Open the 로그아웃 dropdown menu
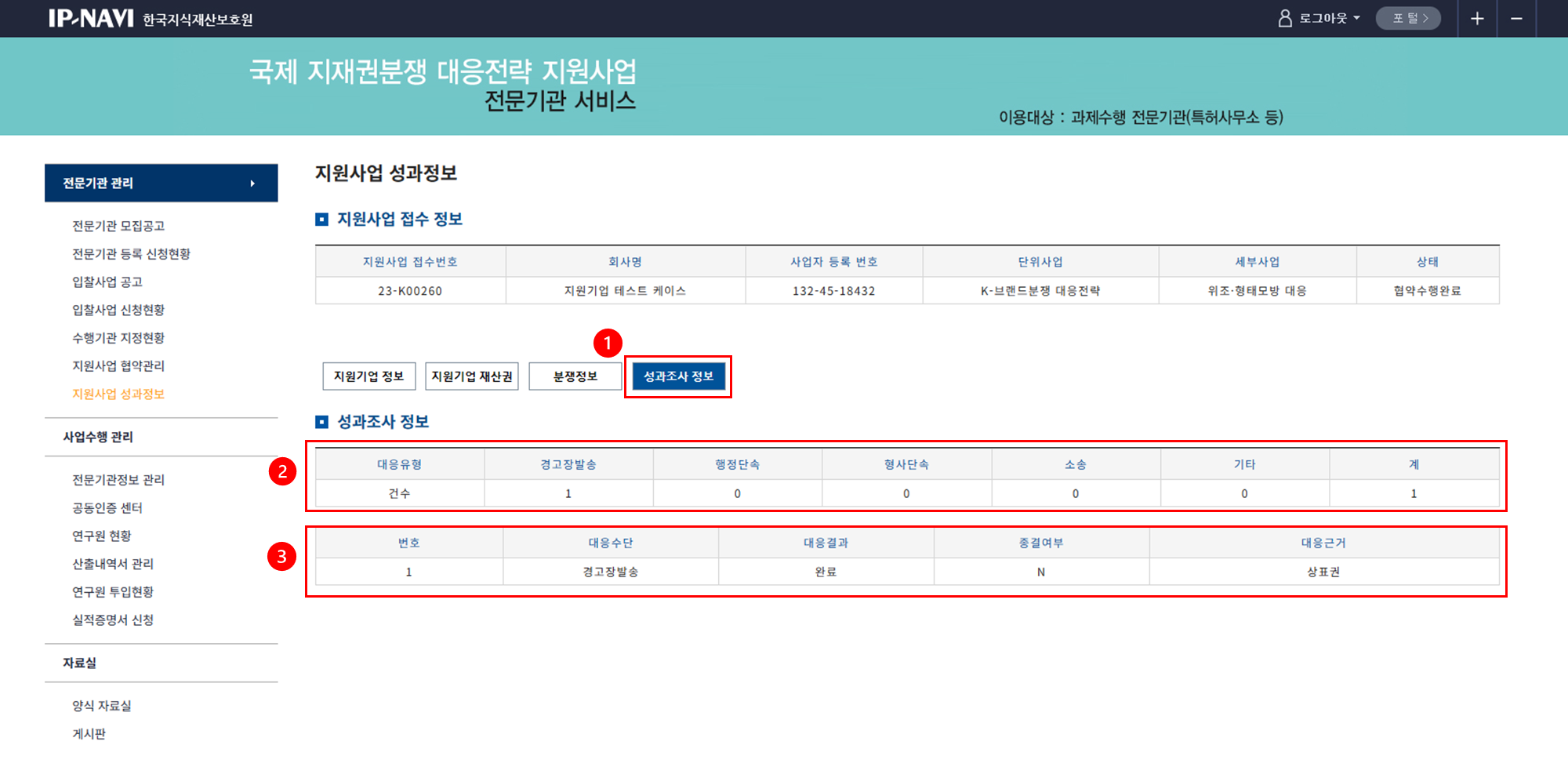The width and height of the screenshot is (1568, 774). tap(1330, 18)
